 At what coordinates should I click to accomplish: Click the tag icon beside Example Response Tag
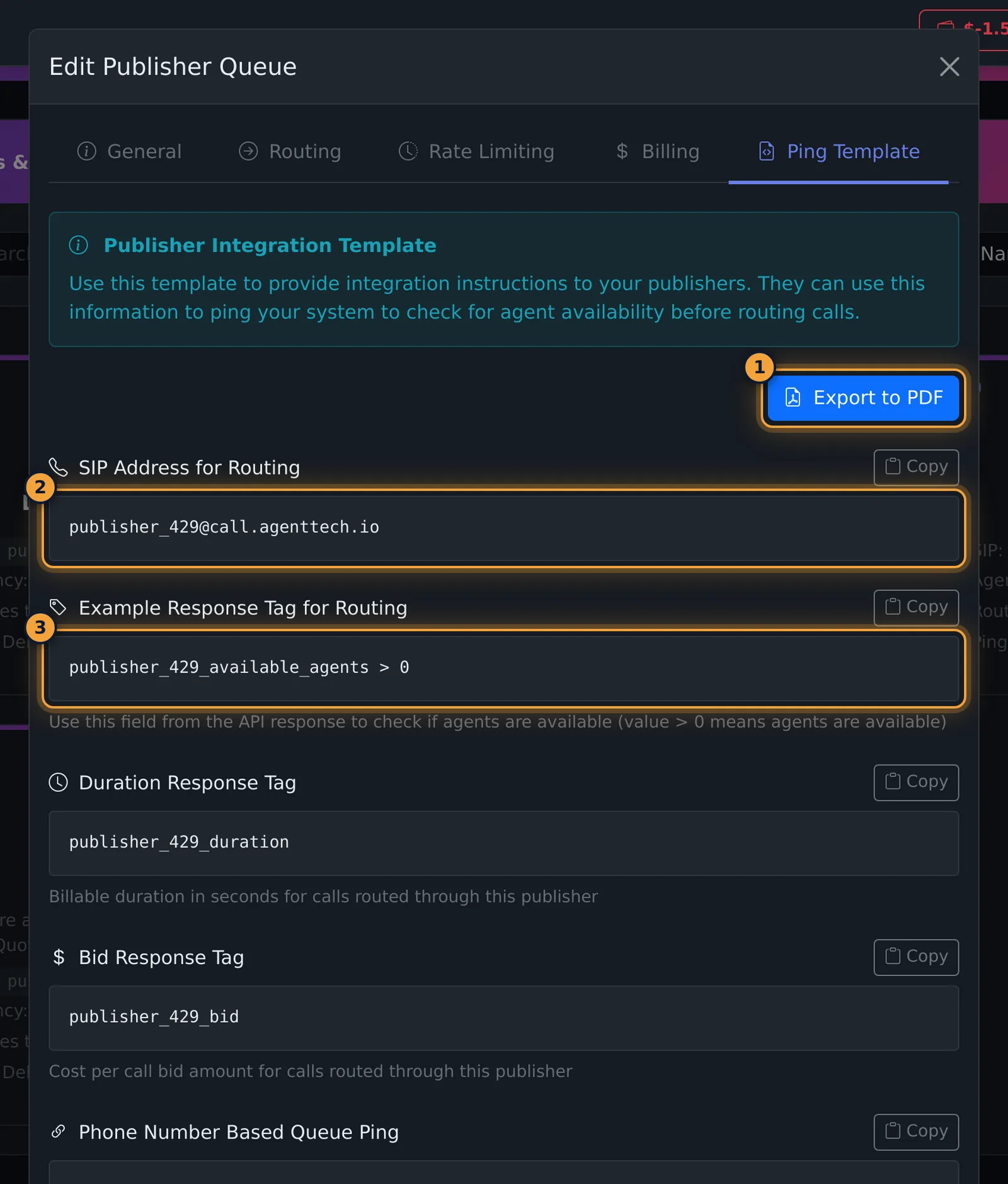tap(59, 607)
